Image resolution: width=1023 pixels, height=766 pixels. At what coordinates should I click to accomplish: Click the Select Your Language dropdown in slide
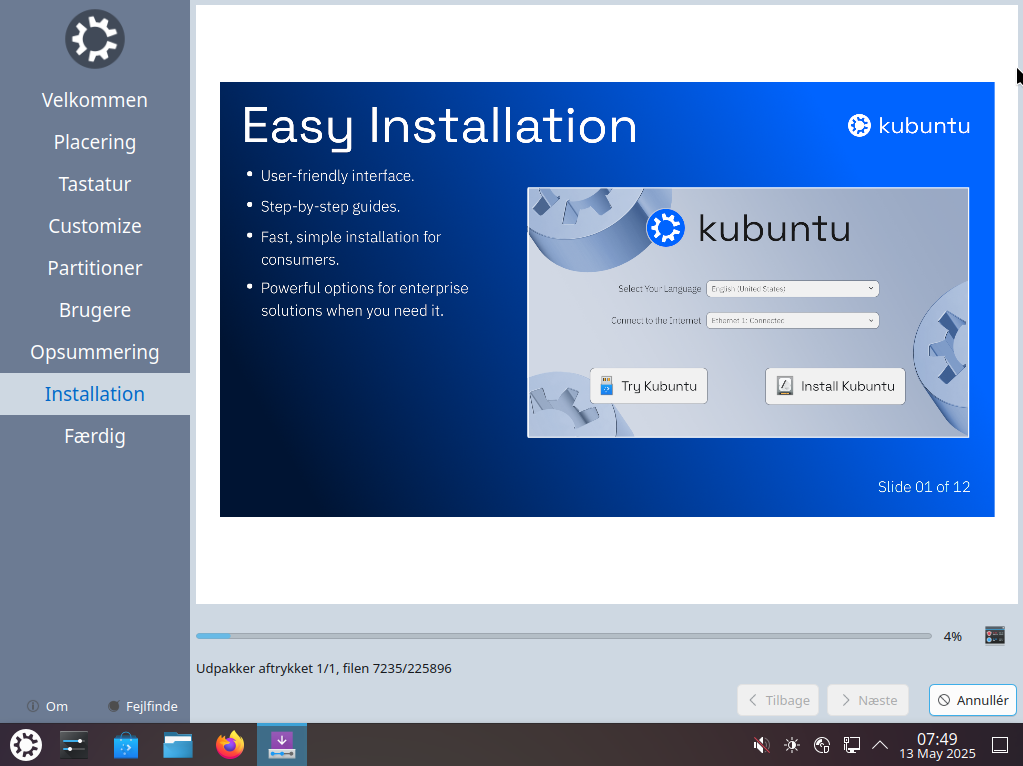point(793,288)
